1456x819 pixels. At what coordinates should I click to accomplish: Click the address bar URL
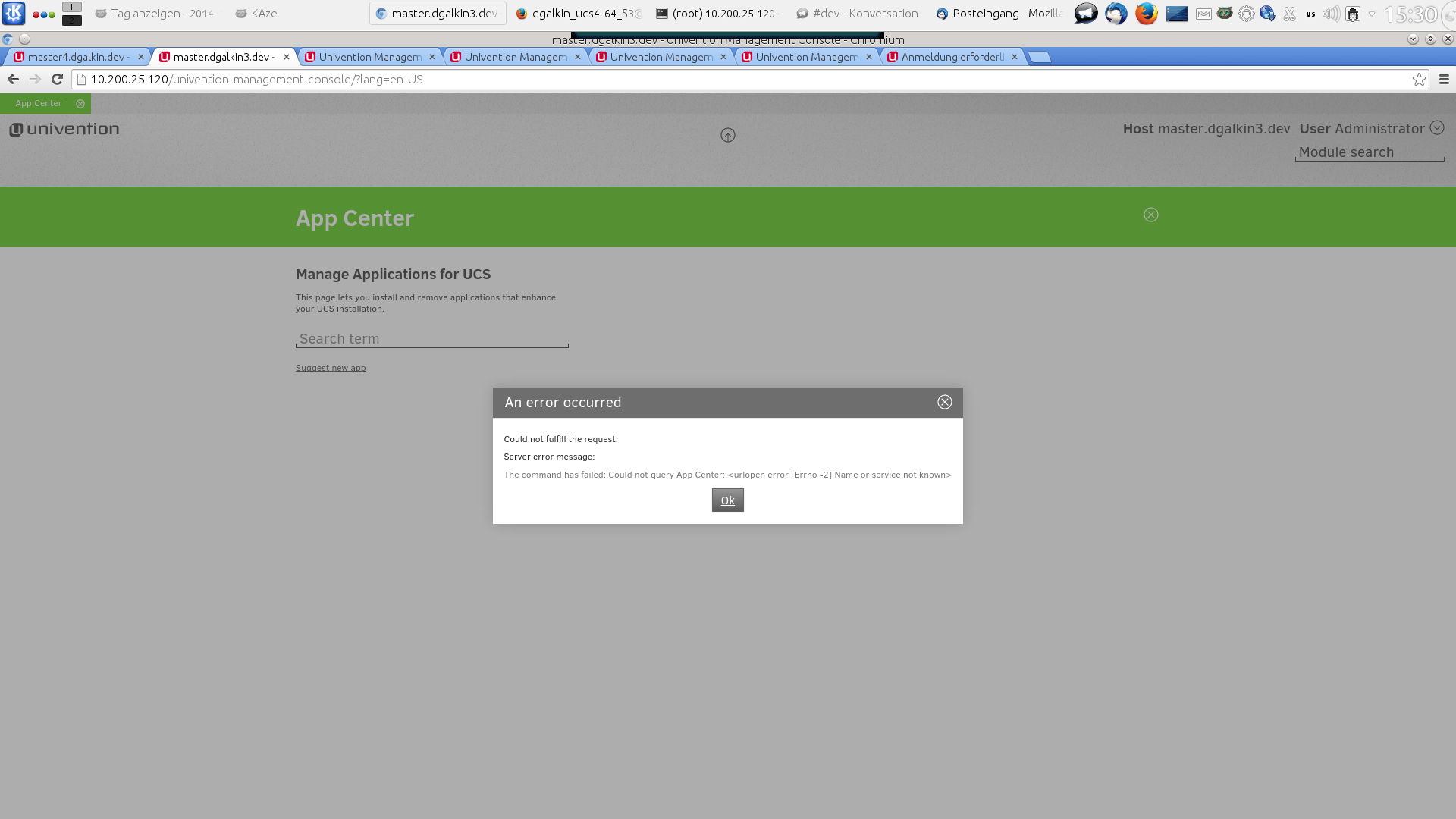(x=256, y=80)
